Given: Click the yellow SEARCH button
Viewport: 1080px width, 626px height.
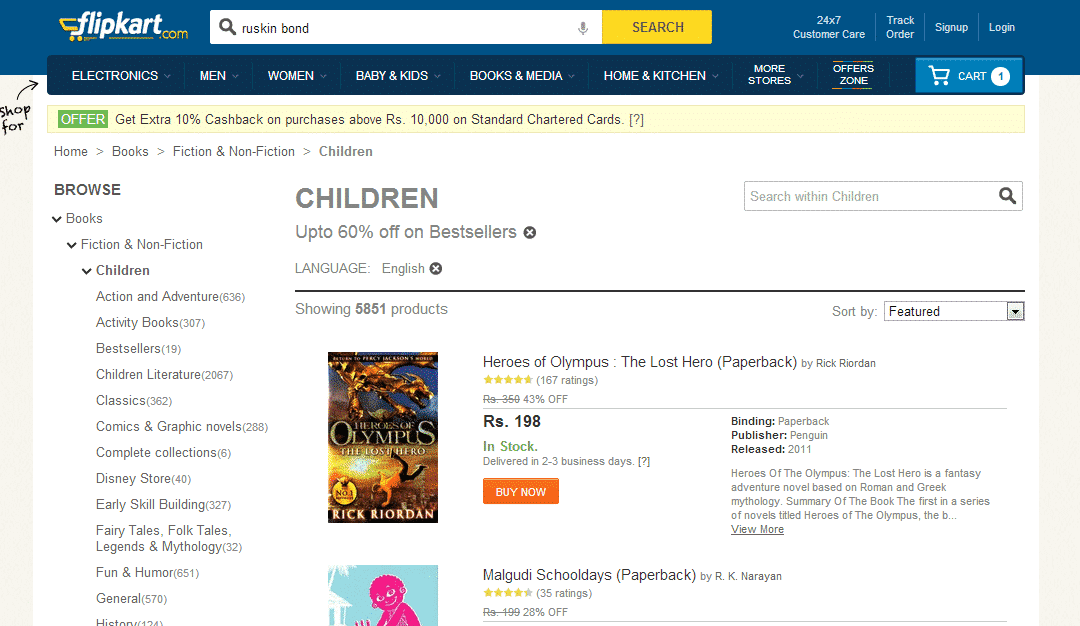Looking at the screenshot, I should click(x=657, y=27).
